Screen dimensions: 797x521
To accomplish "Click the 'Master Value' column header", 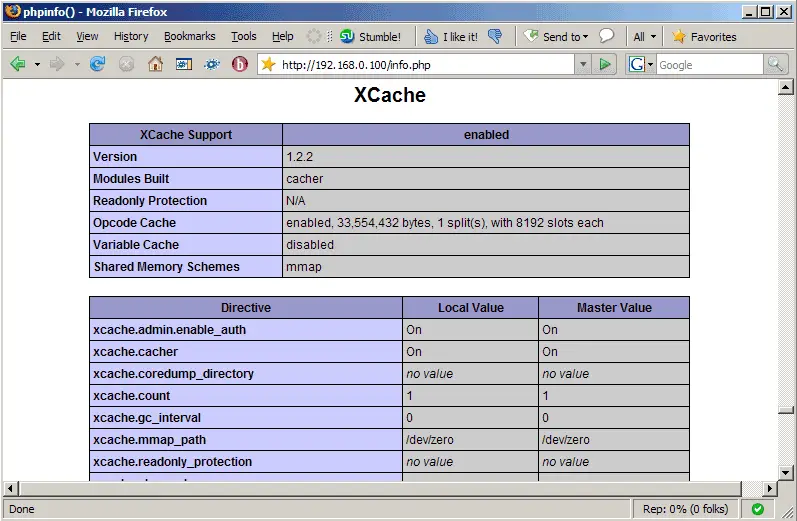I will coord(614,308).
